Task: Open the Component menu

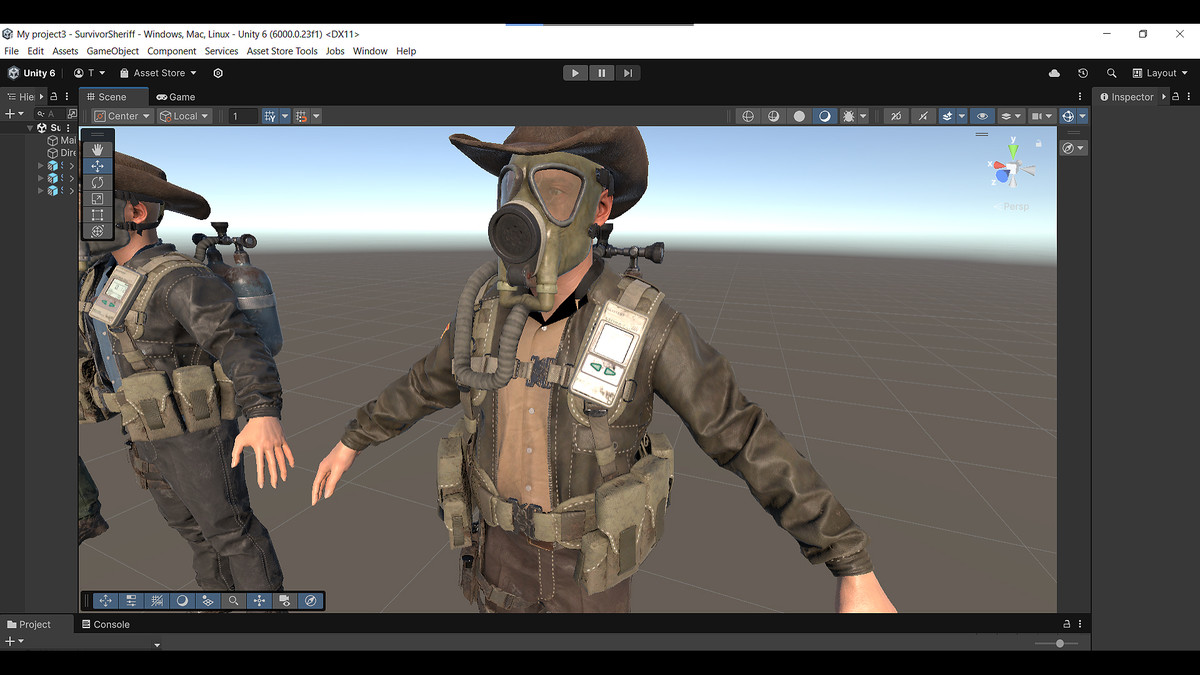Action: point(172,51)
